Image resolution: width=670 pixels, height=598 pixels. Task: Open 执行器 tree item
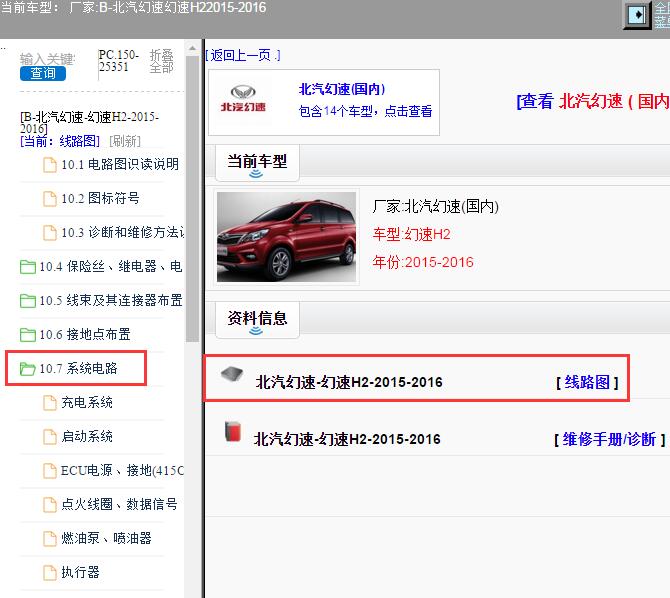(x=80, y=572)
